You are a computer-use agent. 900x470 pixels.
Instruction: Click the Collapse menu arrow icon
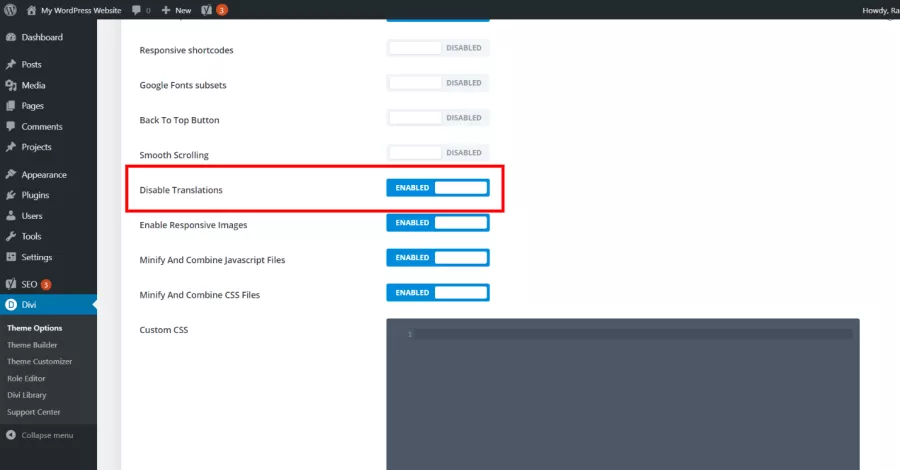[11, 435]
